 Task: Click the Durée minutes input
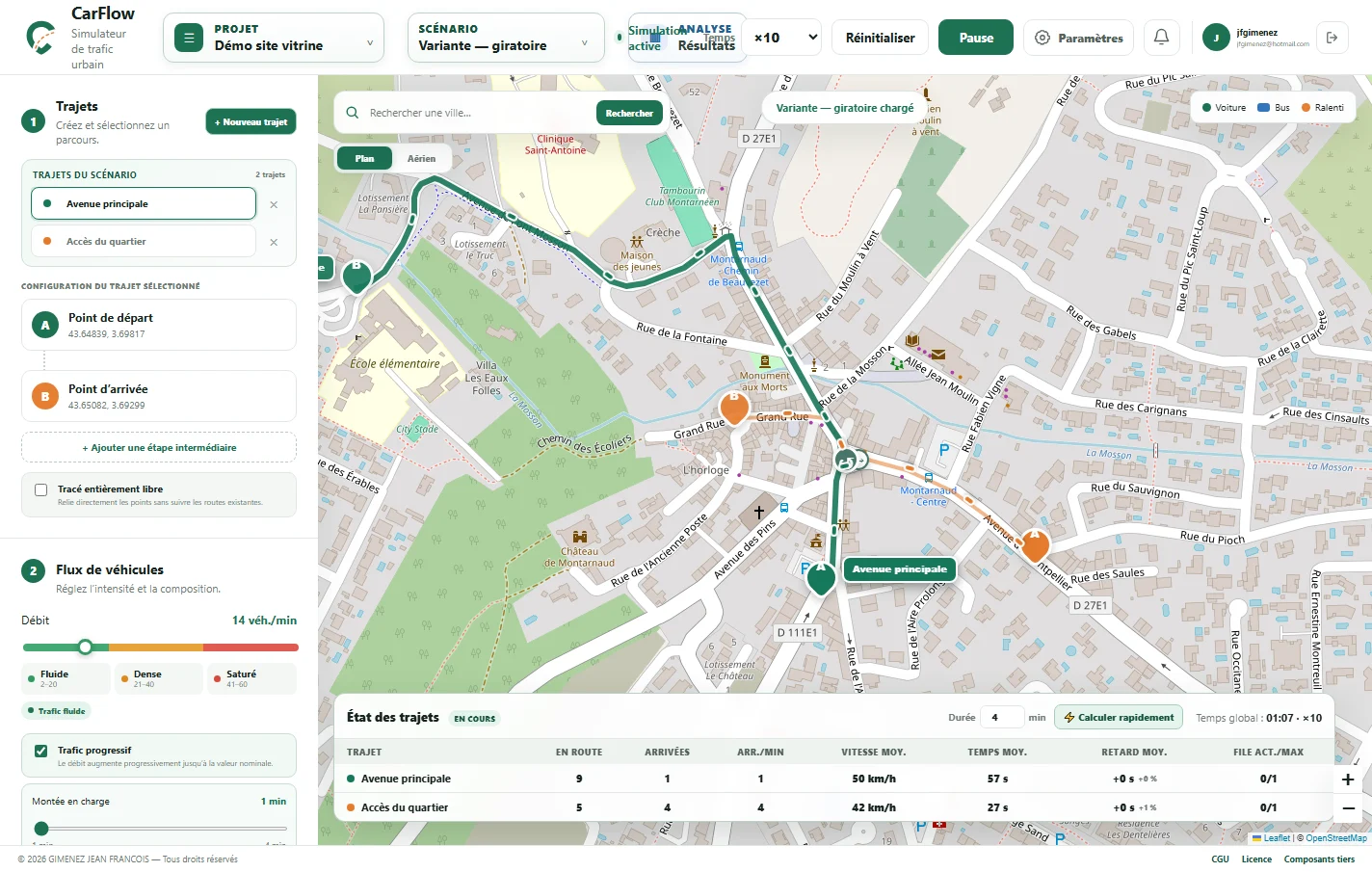(1002, 717)
